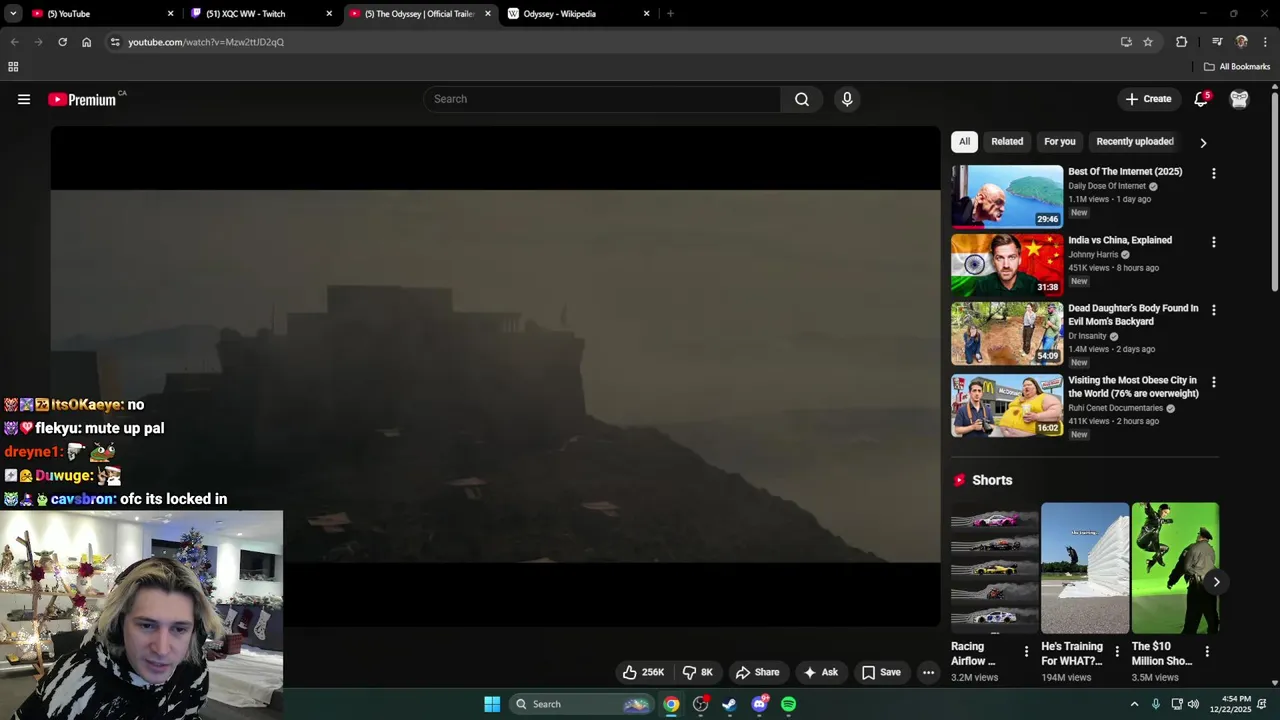Open Daily Dose Of Internet channel

1107,186
